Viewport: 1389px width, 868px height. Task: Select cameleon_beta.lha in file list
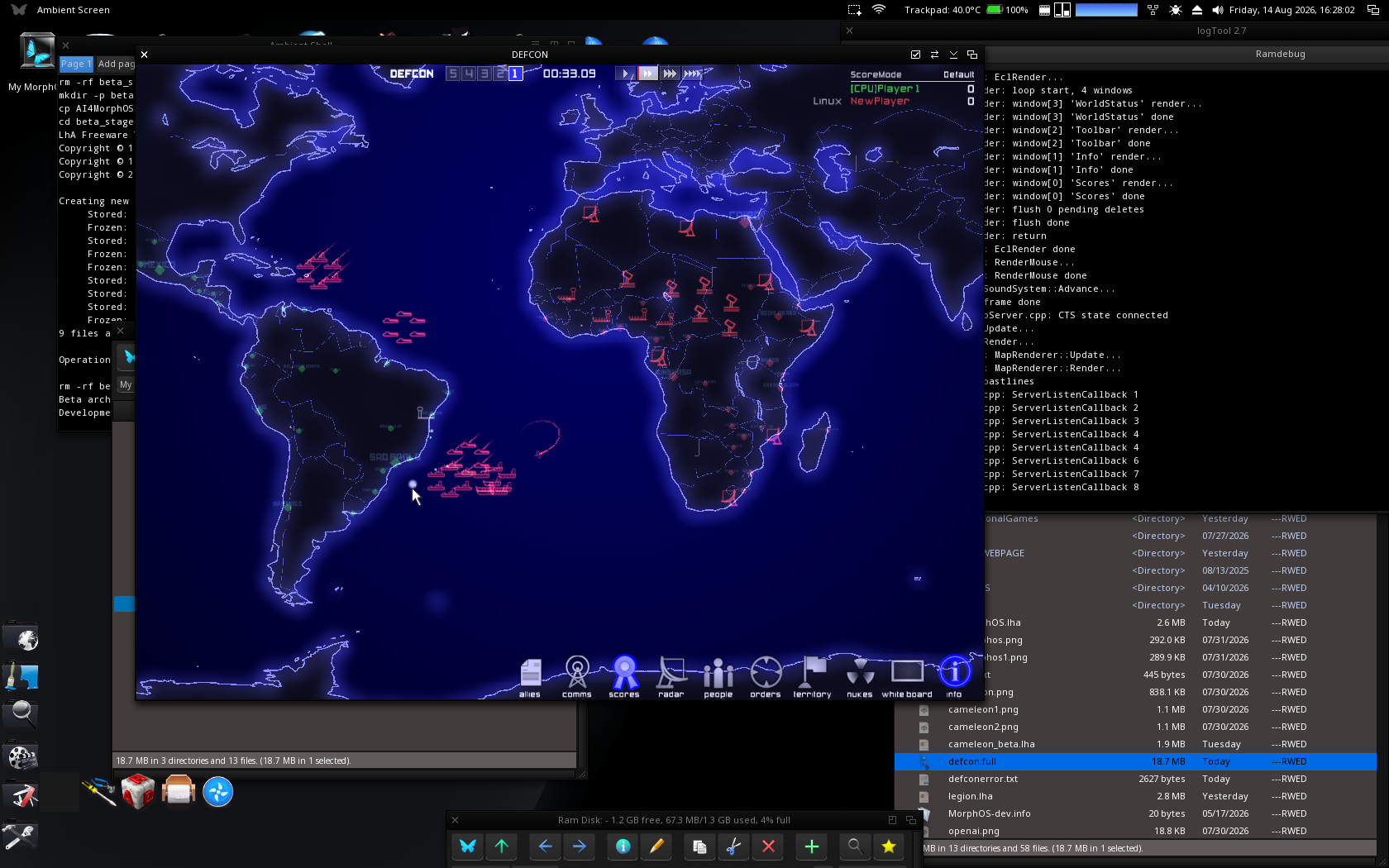1135,744
